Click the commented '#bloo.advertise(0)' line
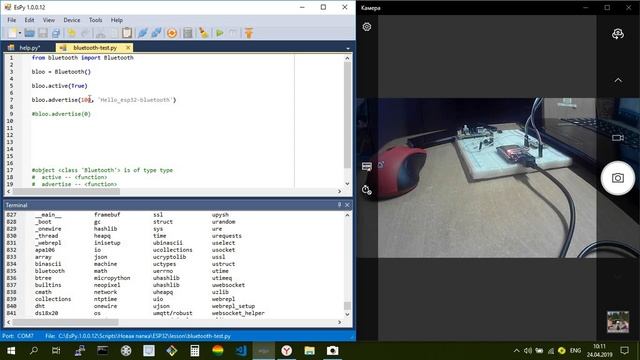 [x=61, y=114]
